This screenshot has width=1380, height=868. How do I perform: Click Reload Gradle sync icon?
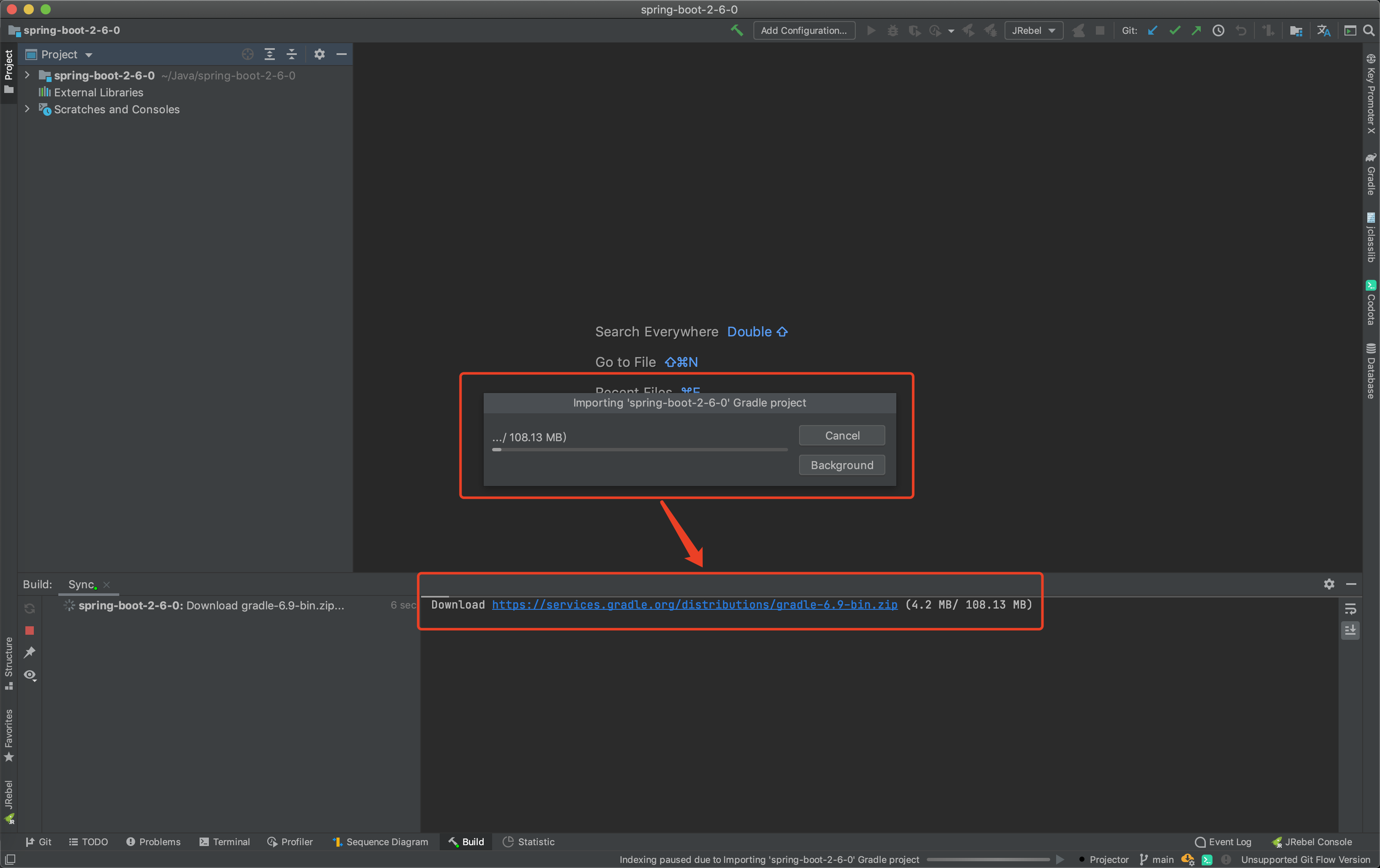(x=30, y=609)
